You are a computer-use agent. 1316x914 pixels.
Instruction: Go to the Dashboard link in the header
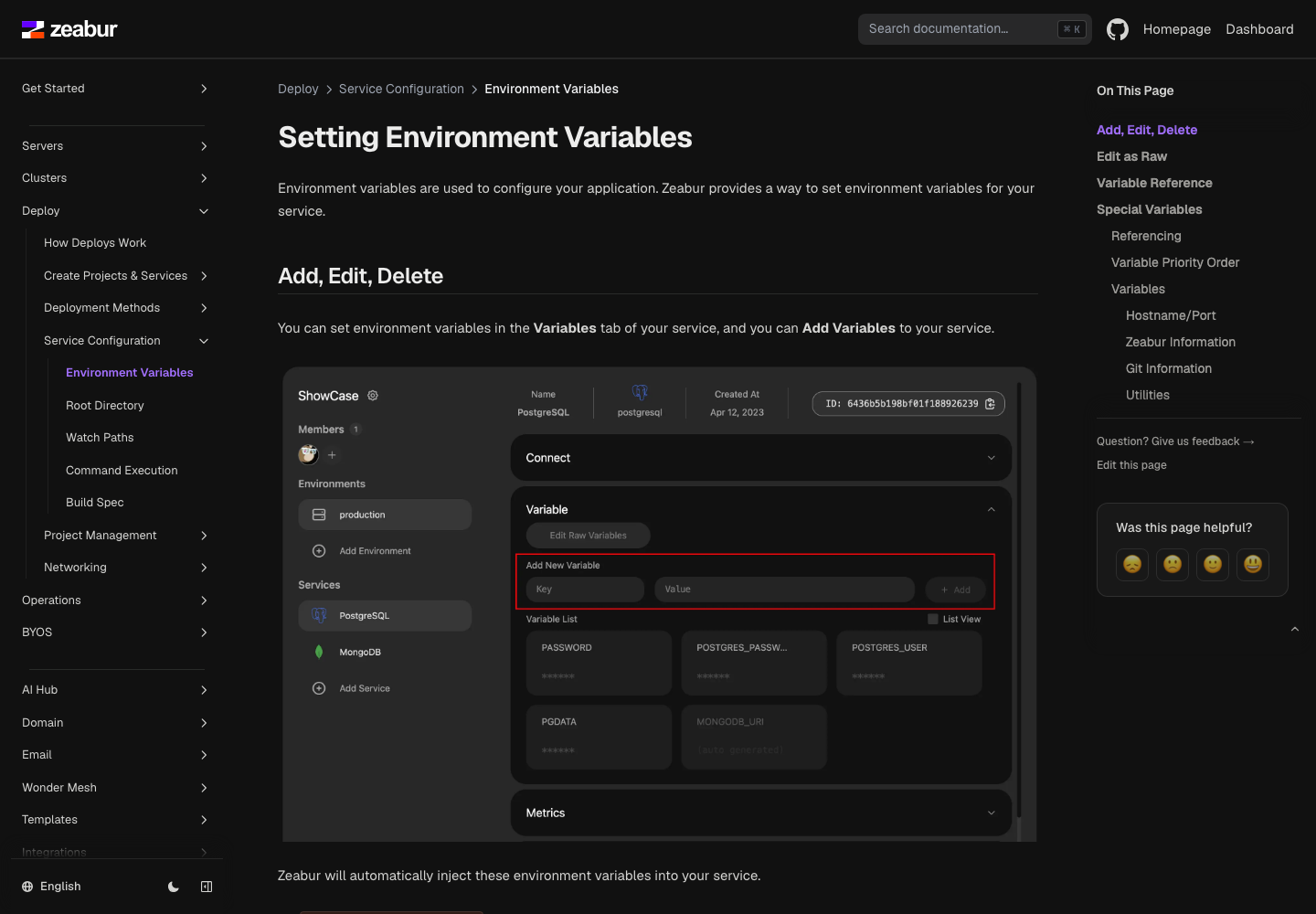point(1259,29)
